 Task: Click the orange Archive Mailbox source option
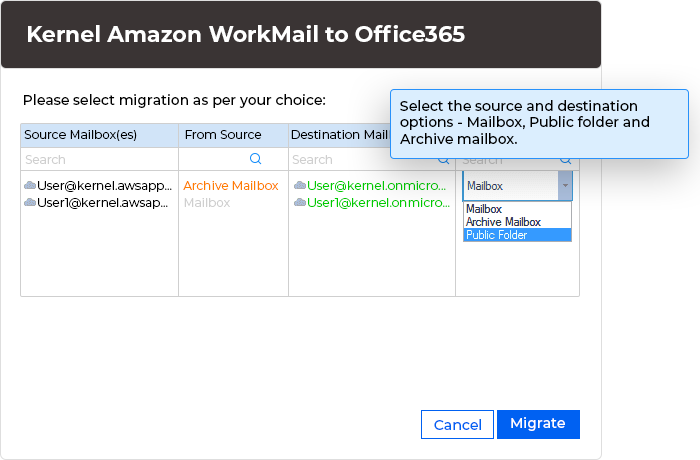point(231,185)
